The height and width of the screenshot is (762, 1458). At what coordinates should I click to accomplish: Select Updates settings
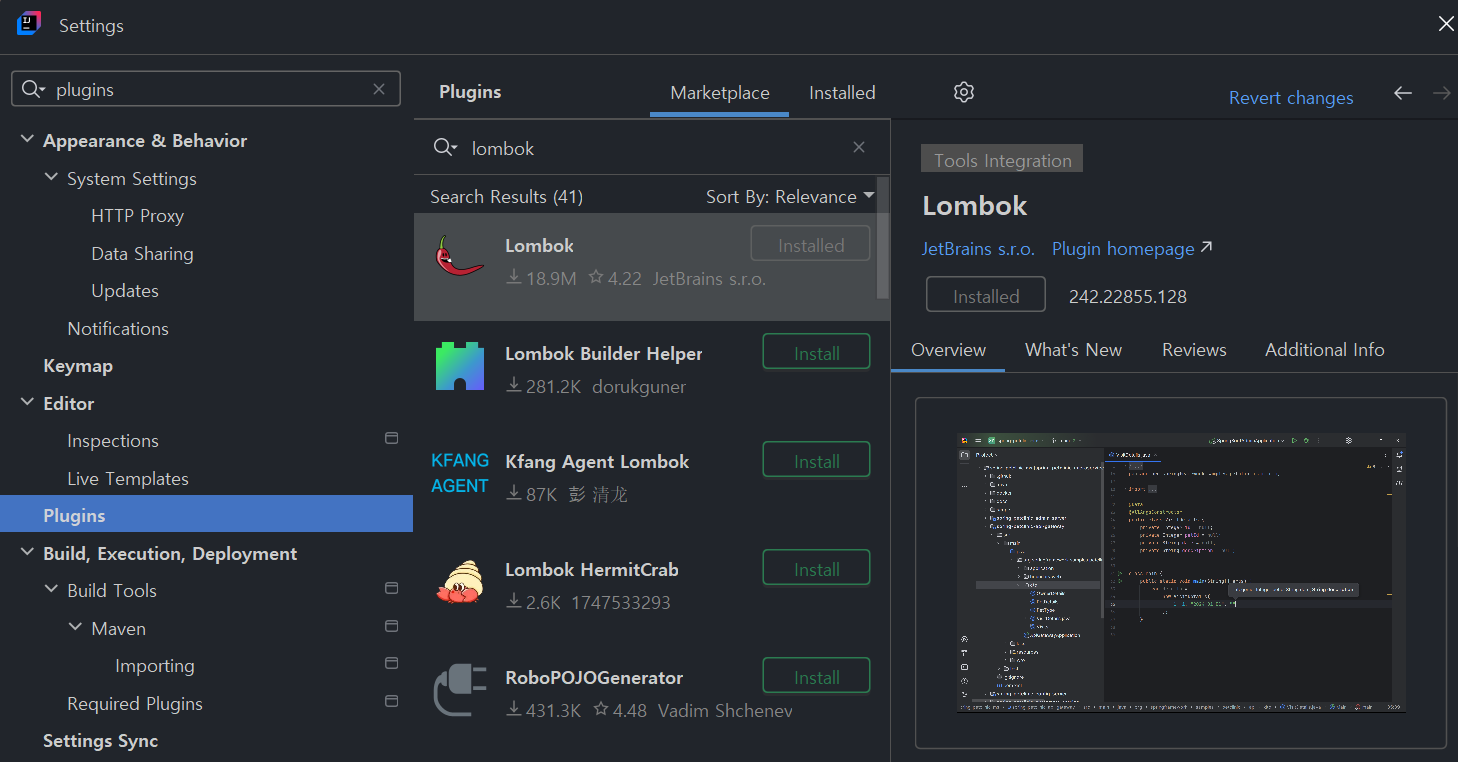[125, 291]
